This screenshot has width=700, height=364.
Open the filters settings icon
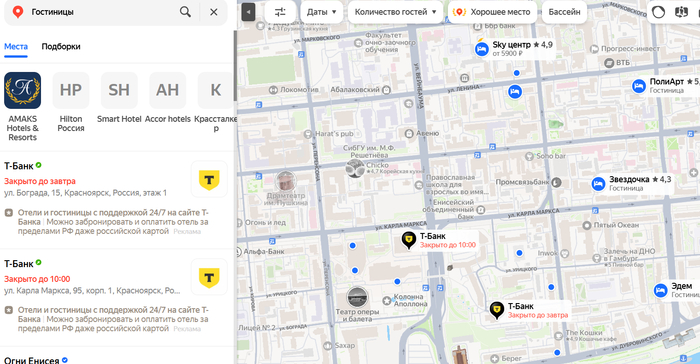click(x=280, y=12)
